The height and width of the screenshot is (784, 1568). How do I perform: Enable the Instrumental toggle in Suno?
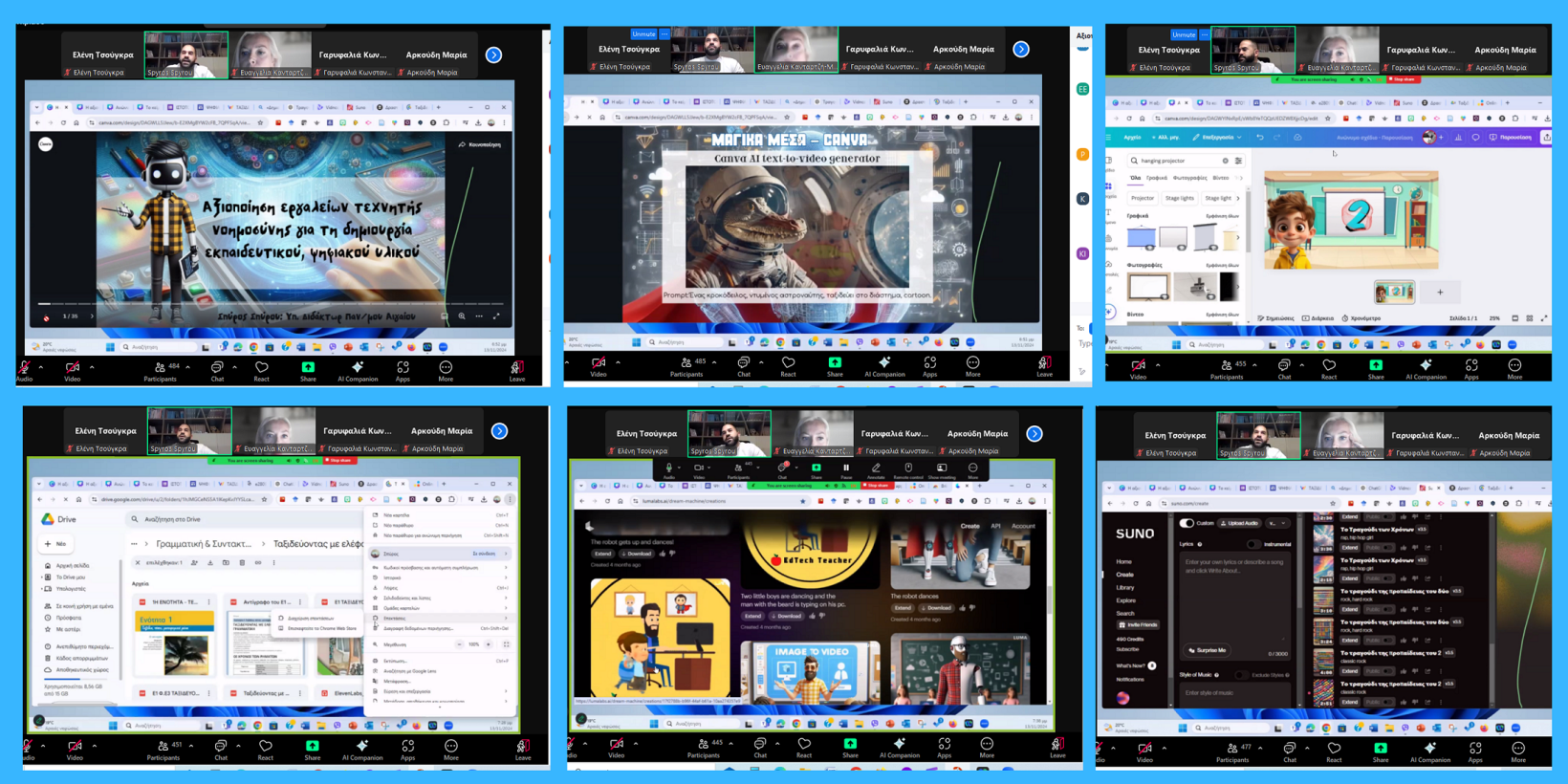1253,544
